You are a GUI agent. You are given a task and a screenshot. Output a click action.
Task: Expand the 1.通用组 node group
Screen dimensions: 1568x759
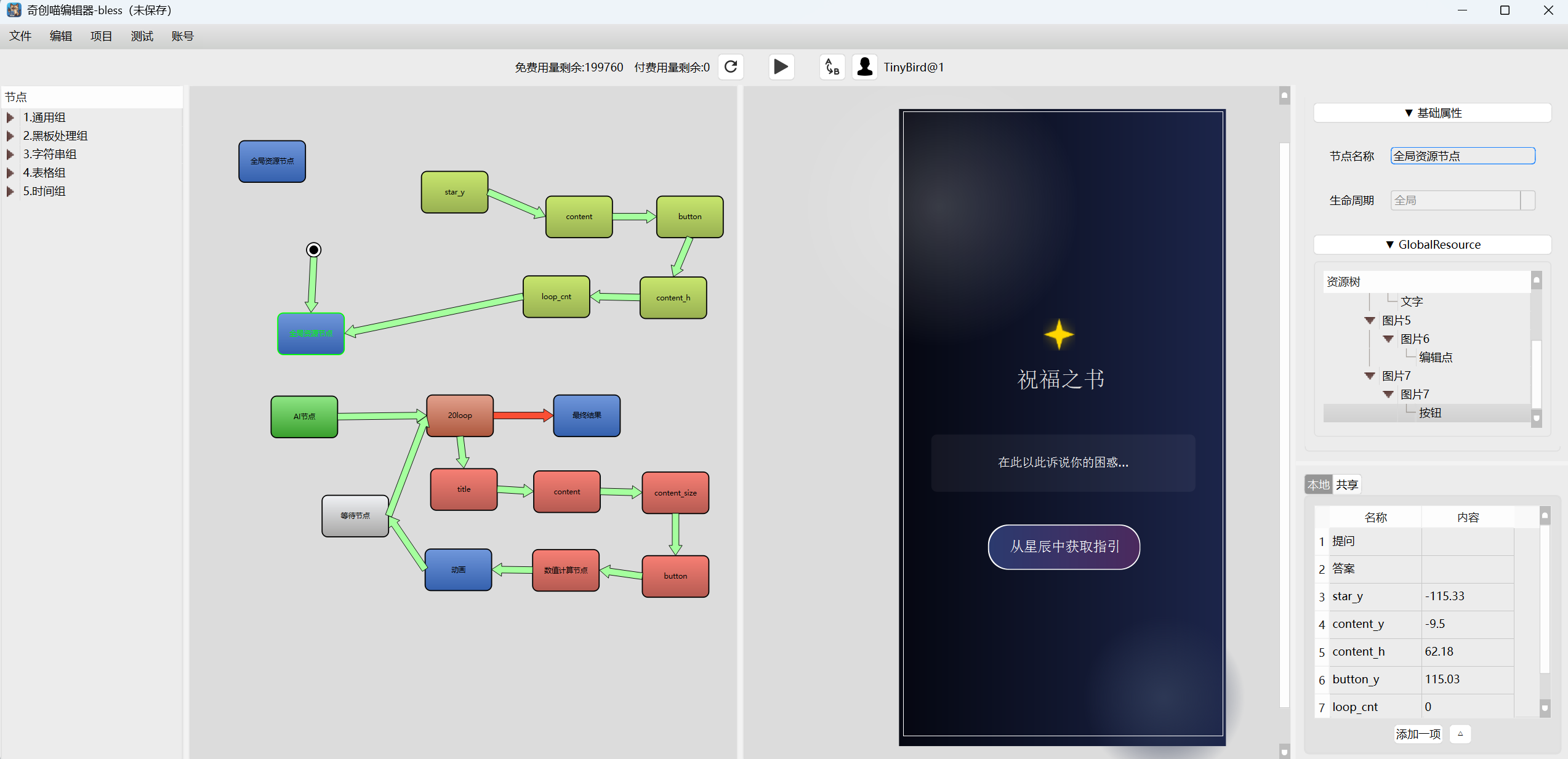[10, 117]
